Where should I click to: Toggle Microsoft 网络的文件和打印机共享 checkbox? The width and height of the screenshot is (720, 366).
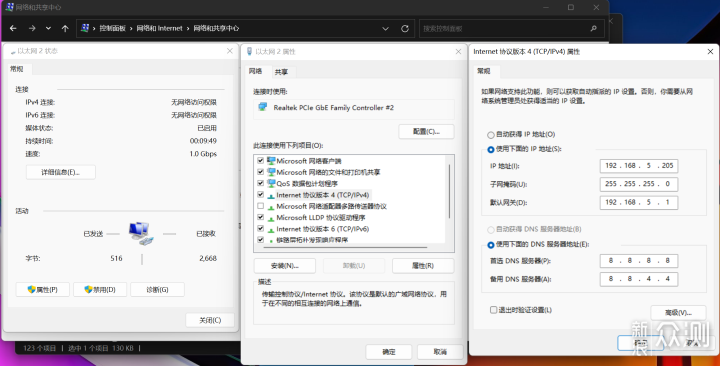point(260,172)
